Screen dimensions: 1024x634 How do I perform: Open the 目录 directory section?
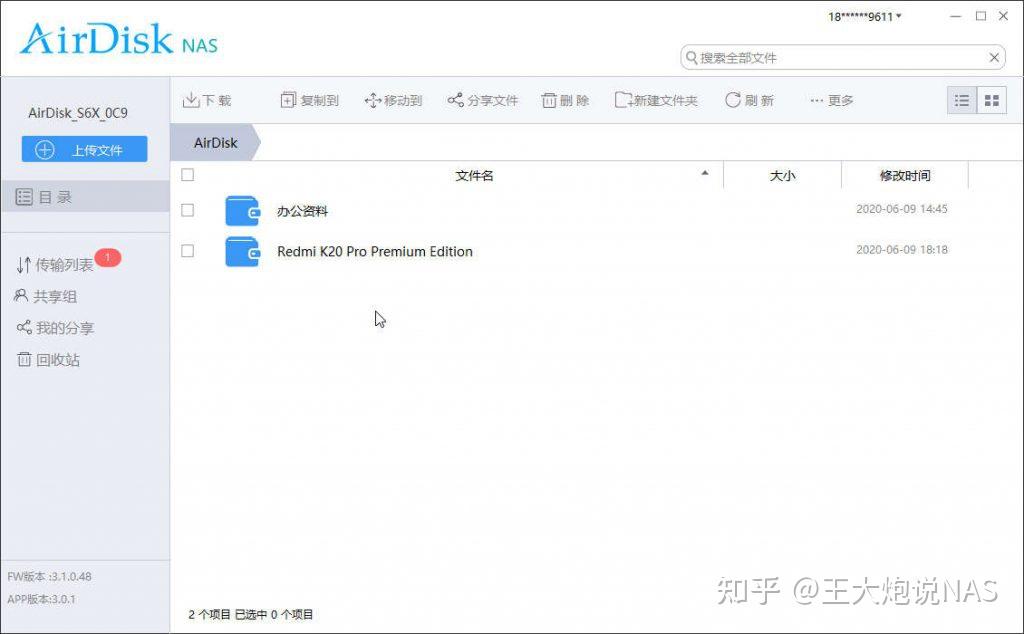coord(45,197)
